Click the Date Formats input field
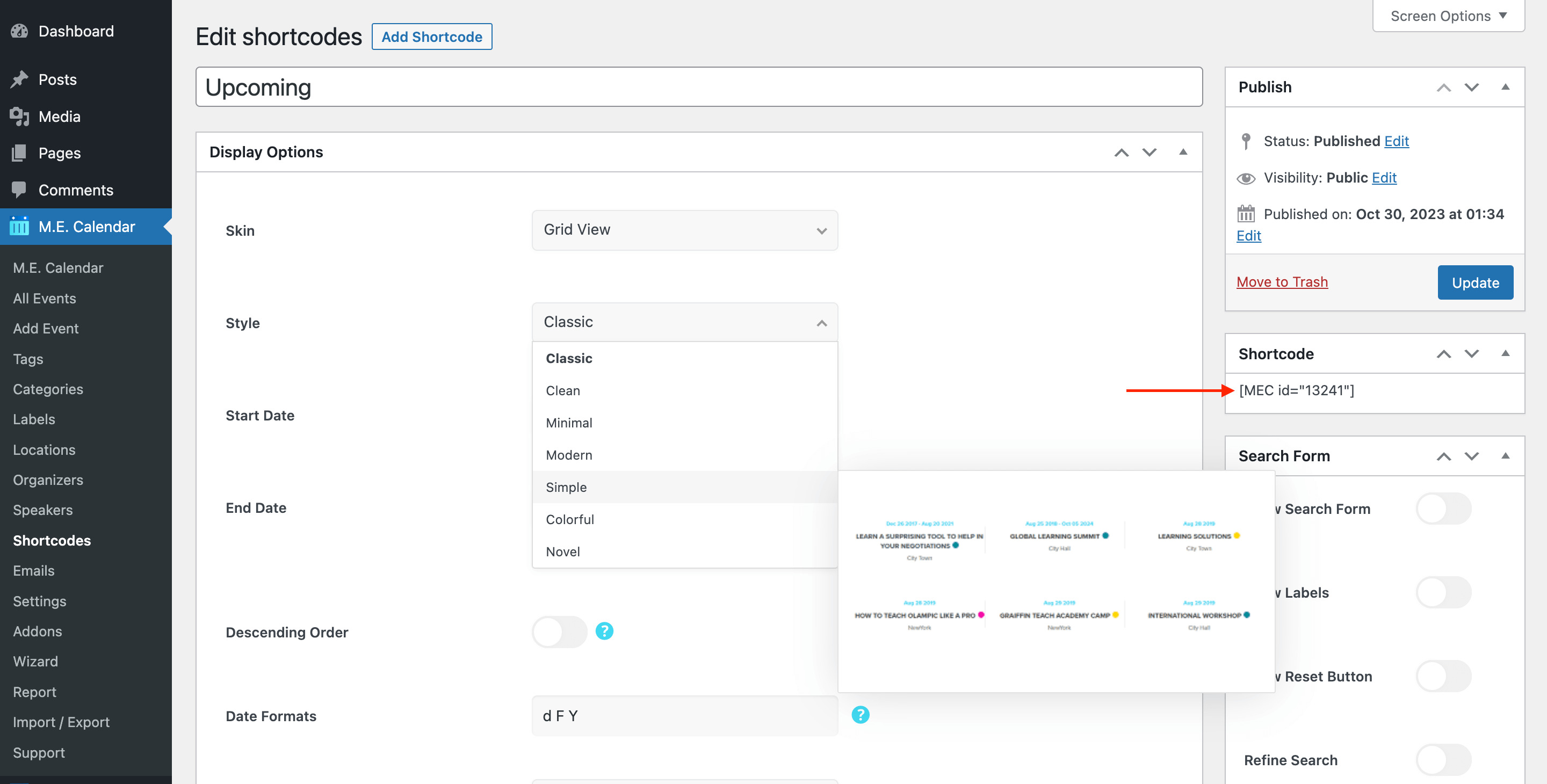The width and height of the screenshot is (1547, 784). coord(685,716)
